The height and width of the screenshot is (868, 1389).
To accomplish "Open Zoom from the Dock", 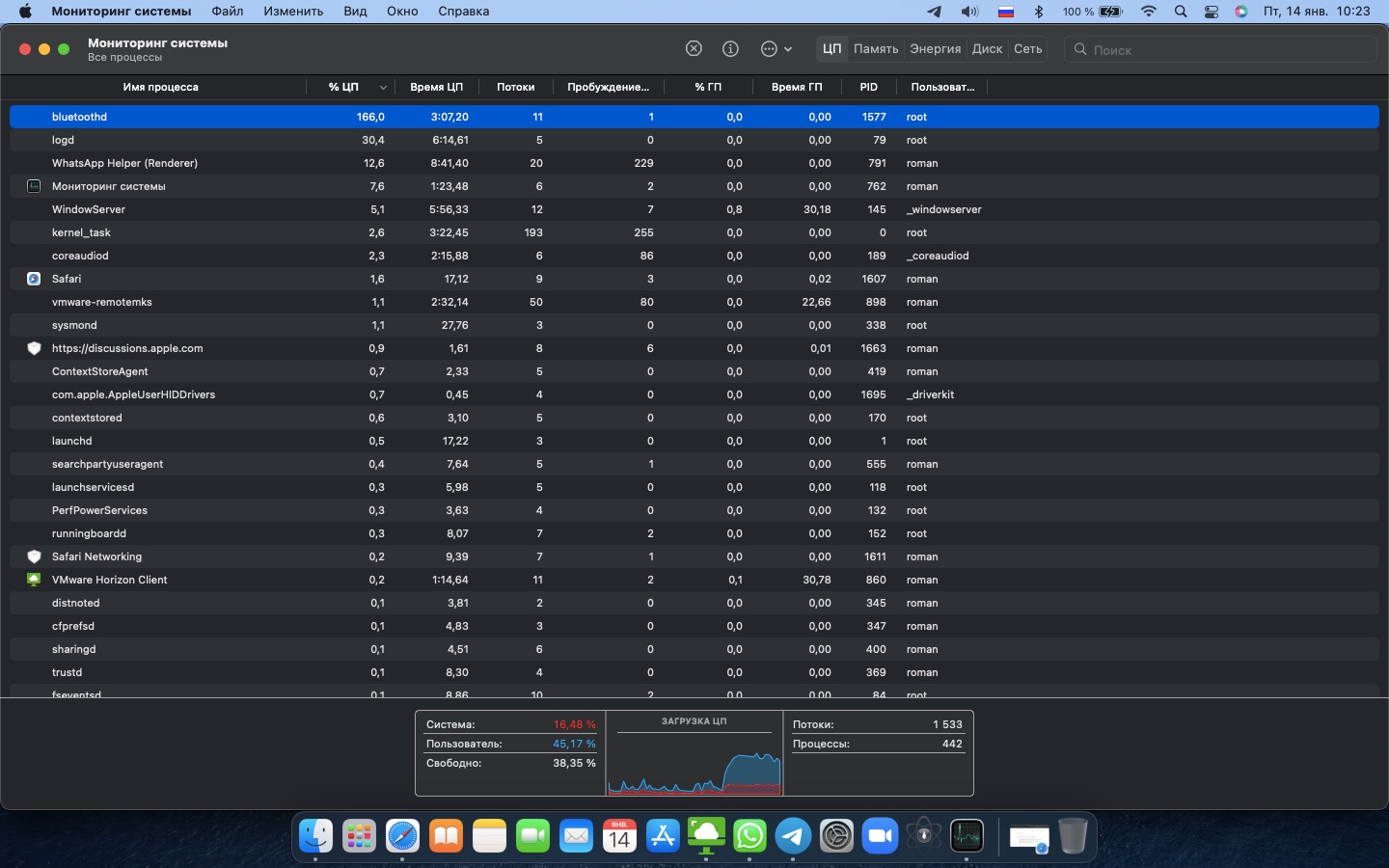I will [x=880, y=835].
